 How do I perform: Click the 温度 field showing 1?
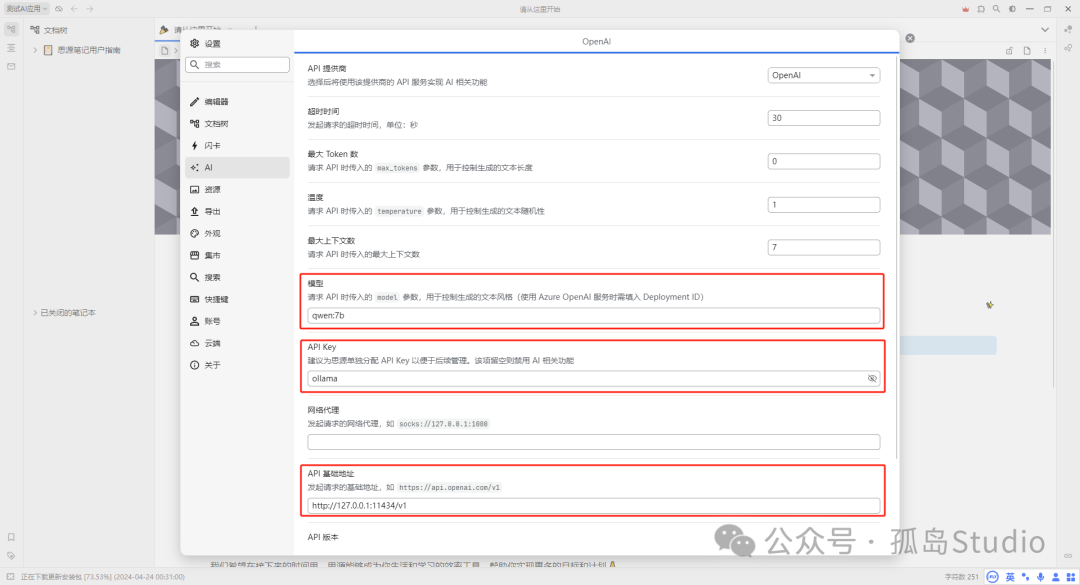pos(823,205)
